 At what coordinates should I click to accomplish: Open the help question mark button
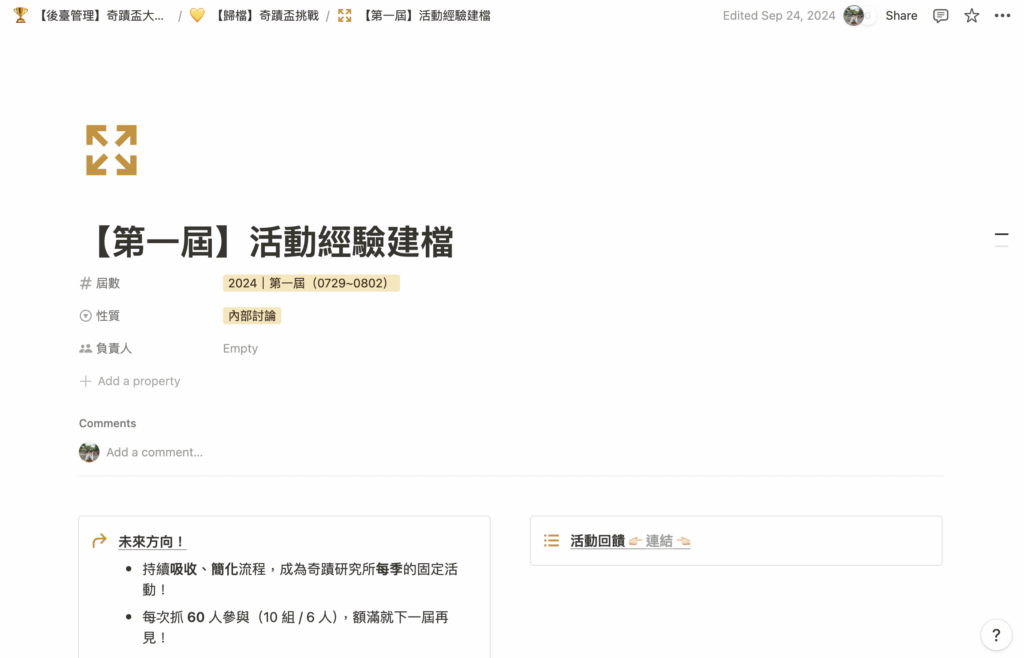(x=995, y=634)
